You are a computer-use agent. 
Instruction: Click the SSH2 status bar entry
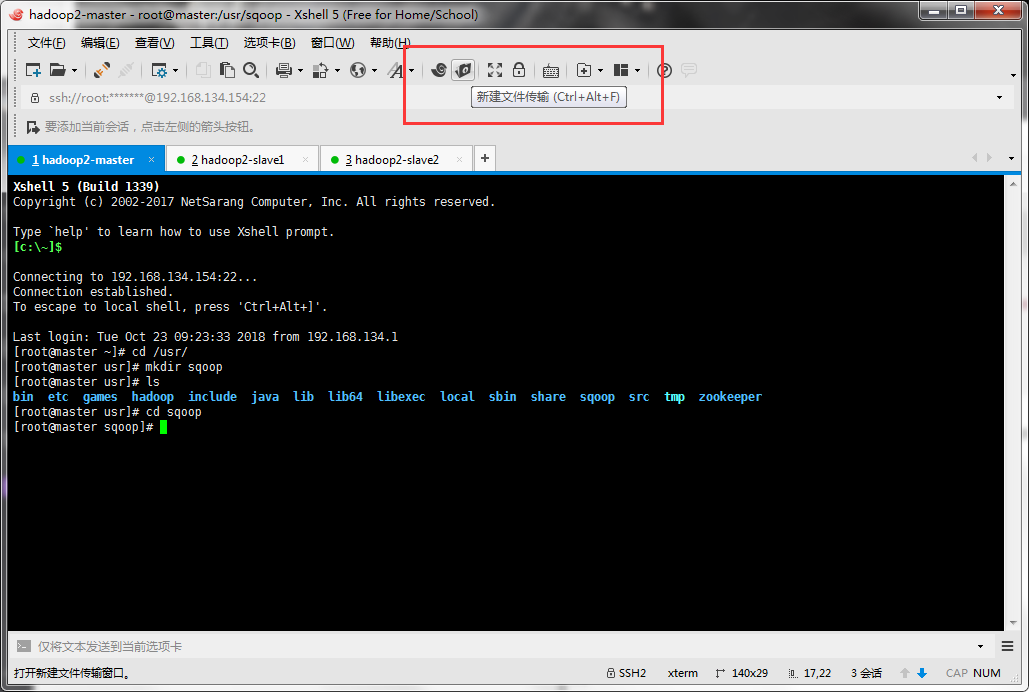coord(627,673)
